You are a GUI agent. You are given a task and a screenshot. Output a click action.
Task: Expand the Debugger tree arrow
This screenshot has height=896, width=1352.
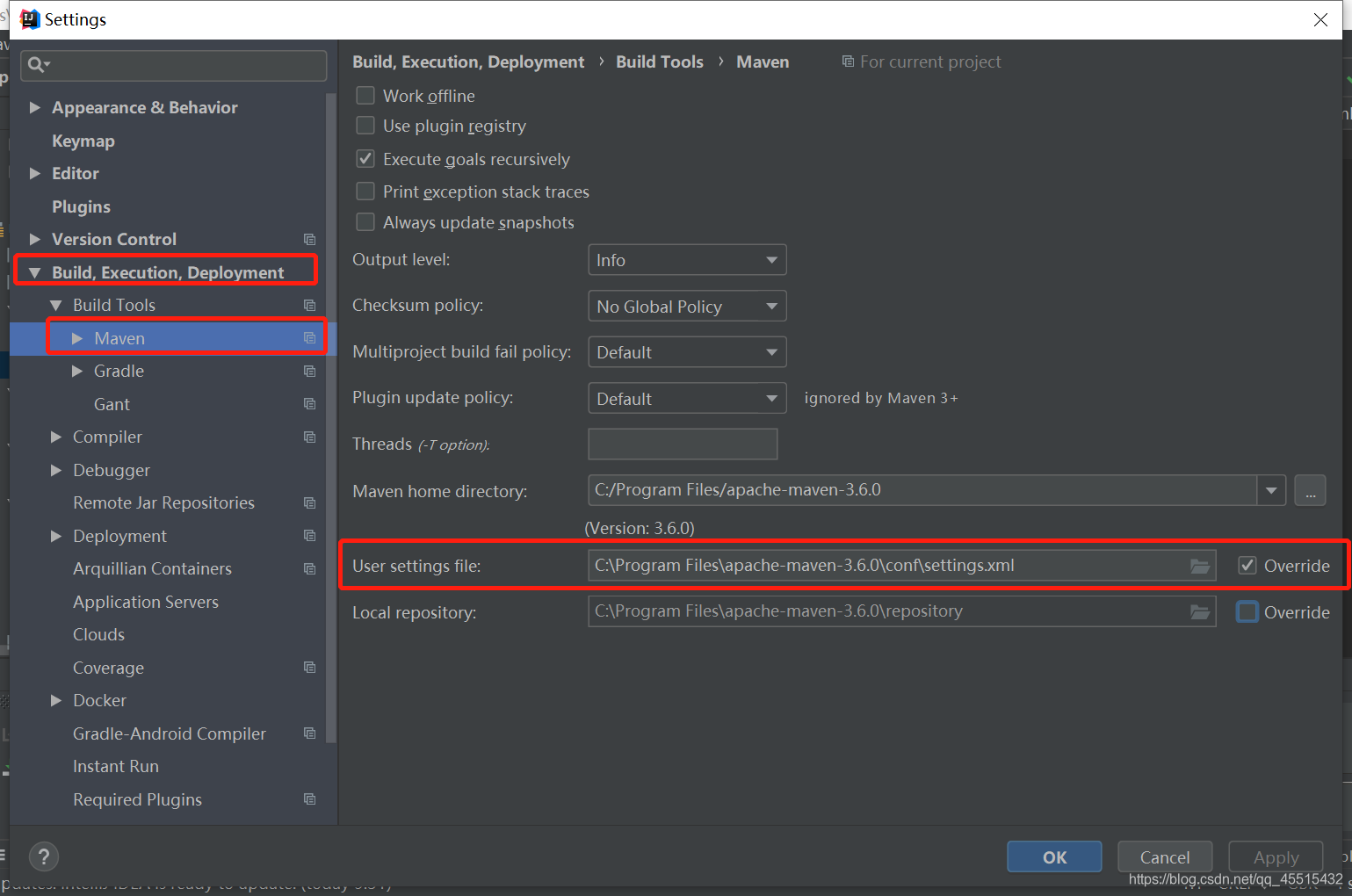[56, 470]
